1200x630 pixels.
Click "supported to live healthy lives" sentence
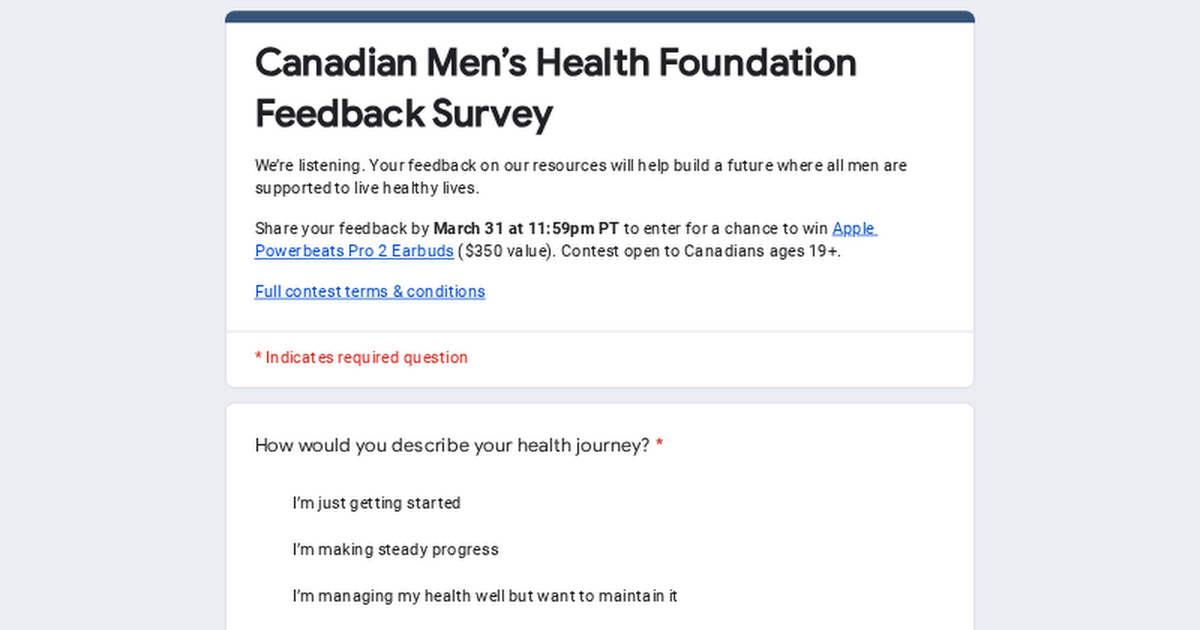coord(367,187)
